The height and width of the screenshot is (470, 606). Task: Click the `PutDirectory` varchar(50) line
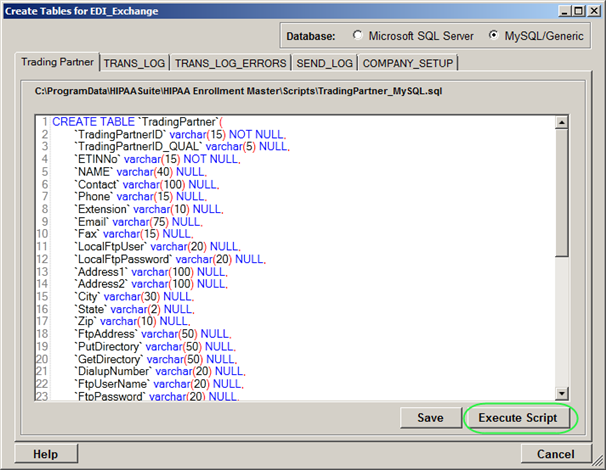155,347
